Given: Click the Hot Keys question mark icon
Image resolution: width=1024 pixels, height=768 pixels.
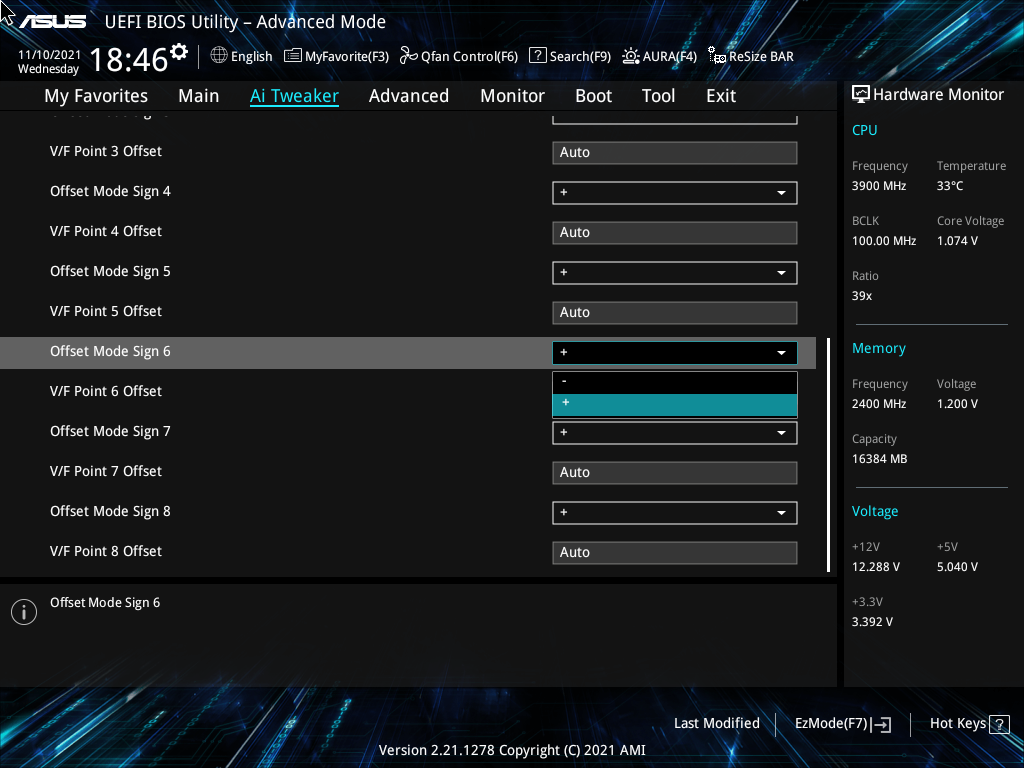Looking at the screenshot, I should click(999, 724).
